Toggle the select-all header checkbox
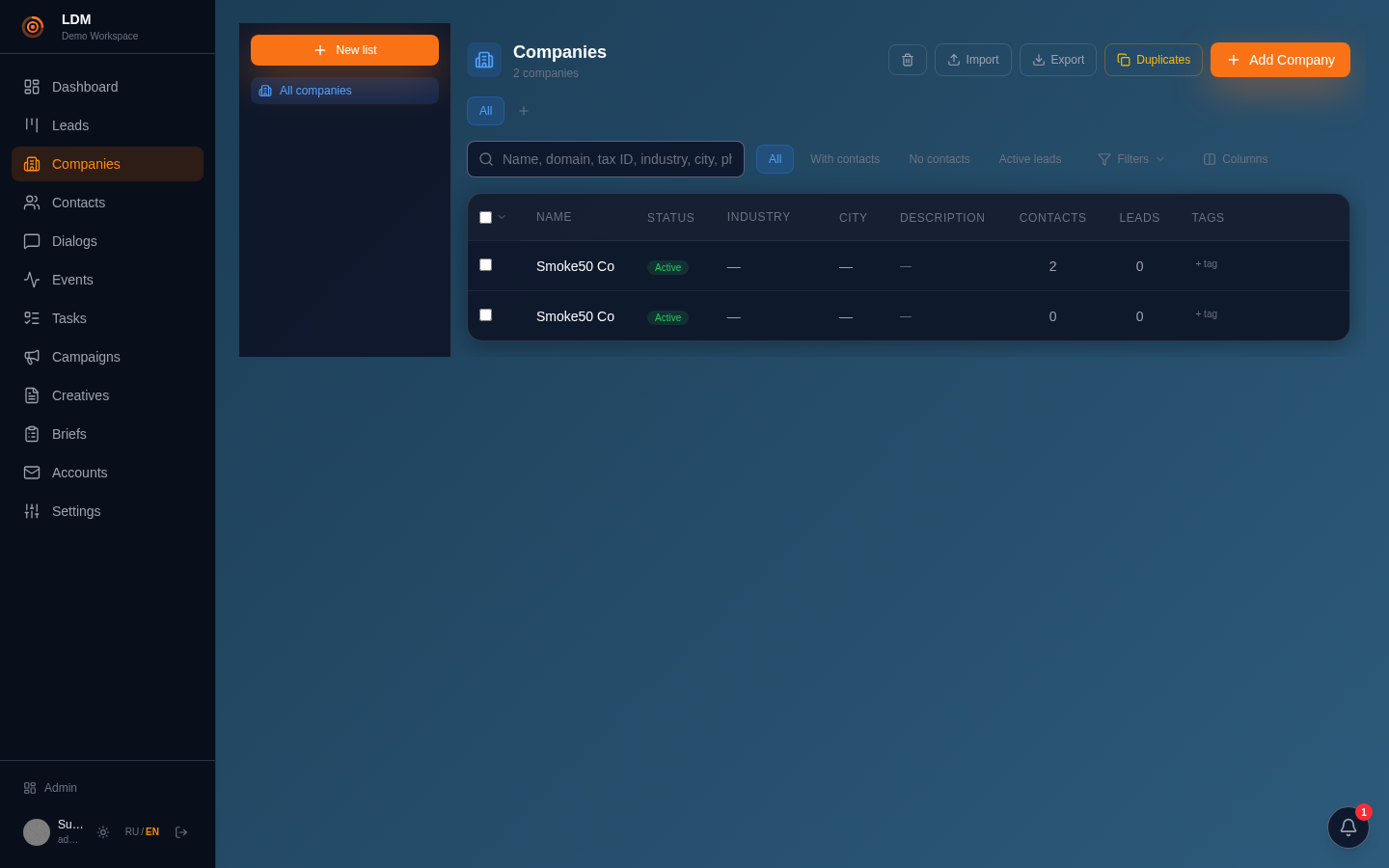The image size is (1389, 868). coord(486,218)
